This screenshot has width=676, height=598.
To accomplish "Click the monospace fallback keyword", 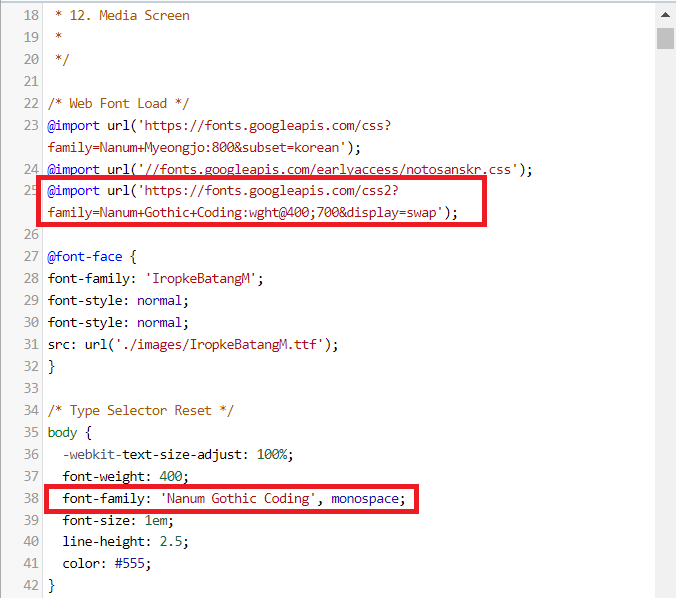I will (x=365, y=498).
